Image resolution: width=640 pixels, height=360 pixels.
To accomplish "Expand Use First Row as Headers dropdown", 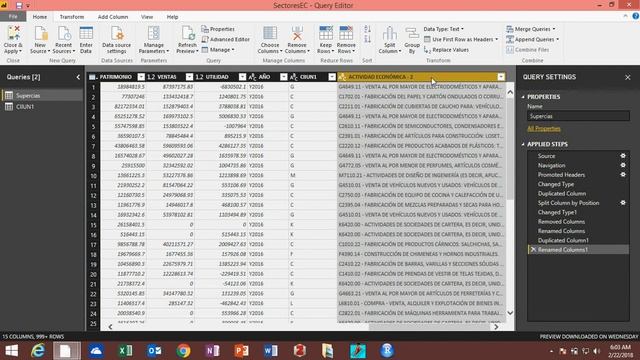I will 496,40.
